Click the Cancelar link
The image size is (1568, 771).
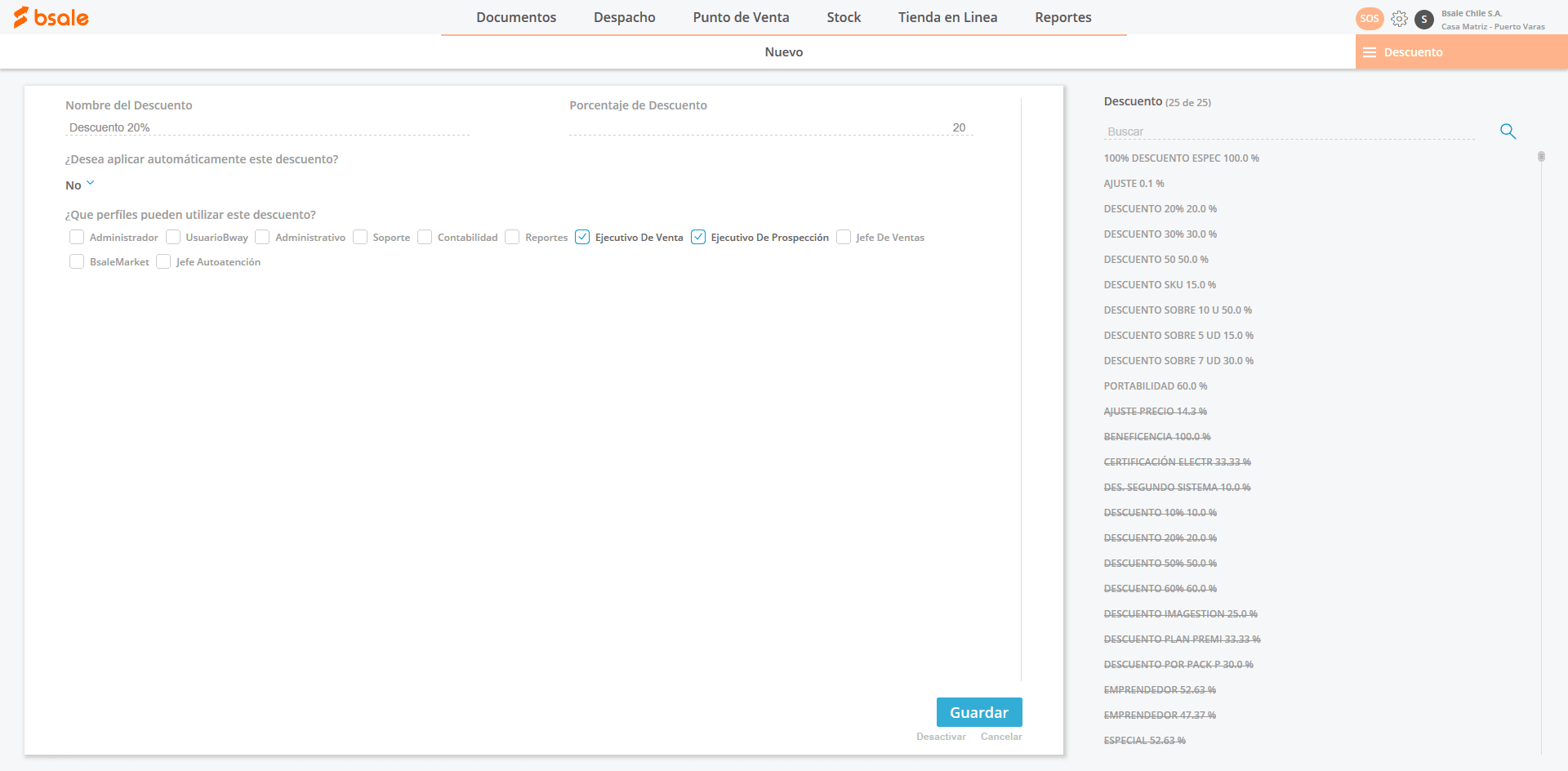(x=1001, y=737)
